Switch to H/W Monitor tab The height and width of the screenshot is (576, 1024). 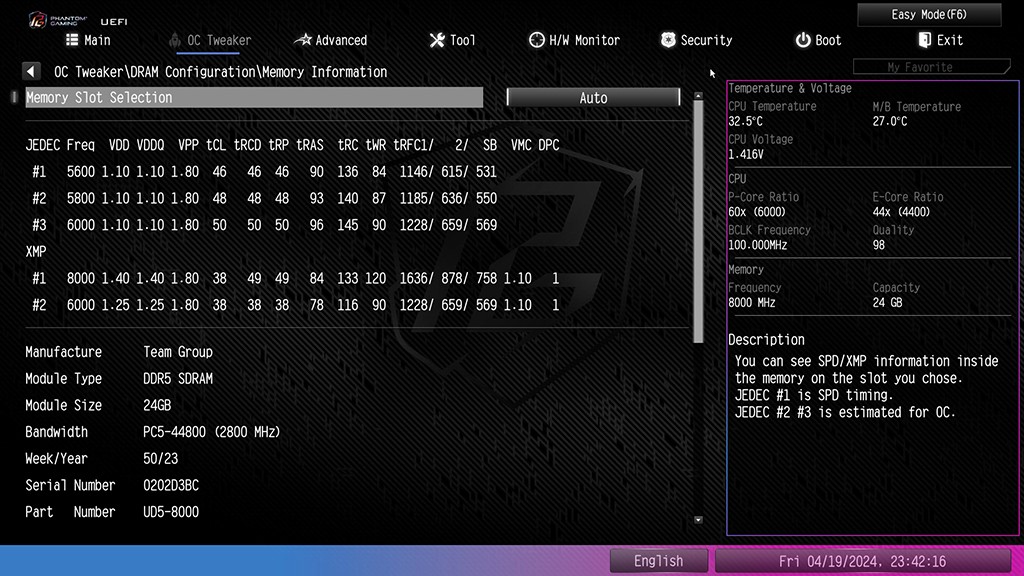point(574,40)
